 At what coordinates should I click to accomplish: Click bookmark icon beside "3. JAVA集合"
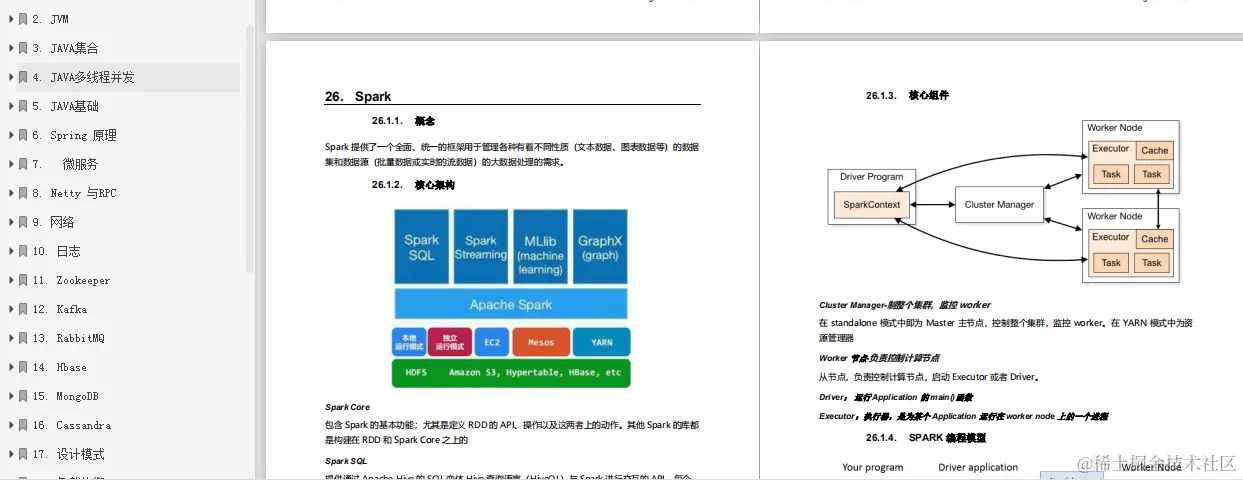tap(23, 48)
